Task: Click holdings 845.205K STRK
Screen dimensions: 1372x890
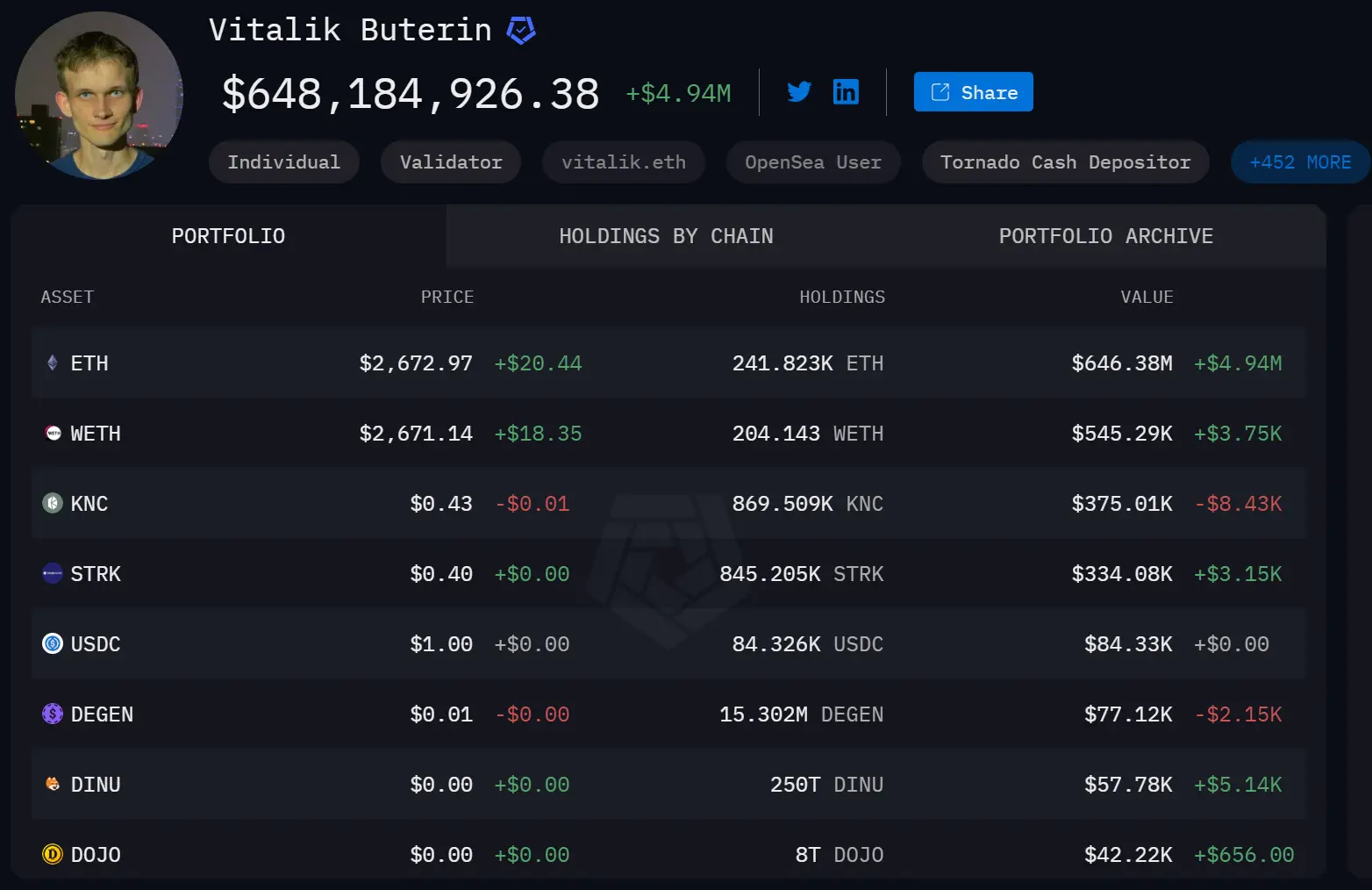Action: (x=802, y=574)
